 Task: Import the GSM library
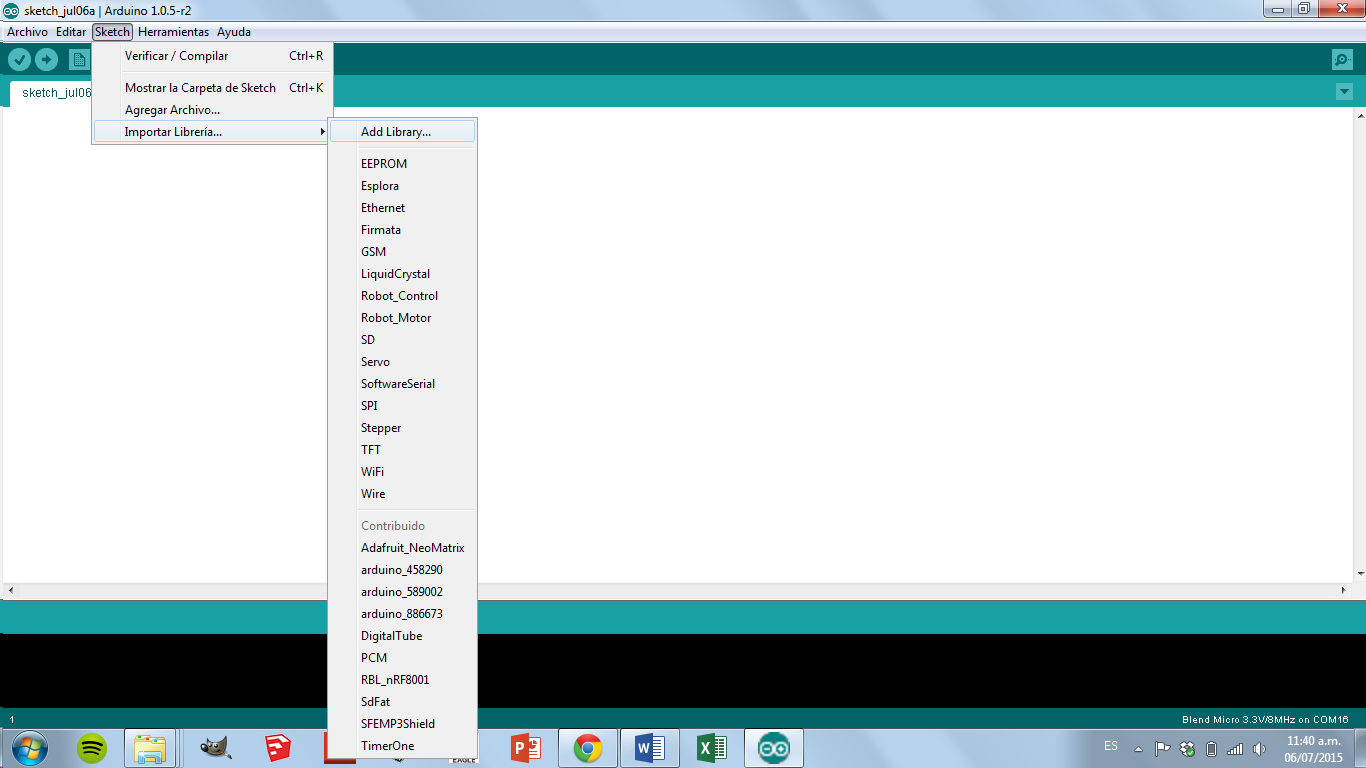point(403,252)
